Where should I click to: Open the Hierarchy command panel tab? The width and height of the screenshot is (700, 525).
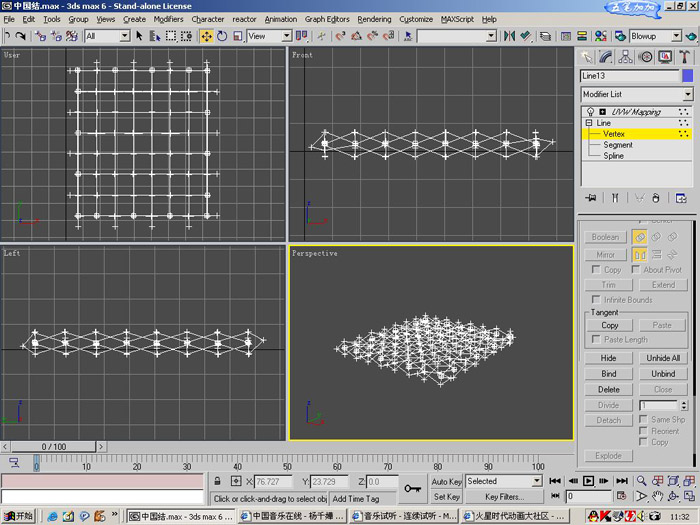pos(625,57)
